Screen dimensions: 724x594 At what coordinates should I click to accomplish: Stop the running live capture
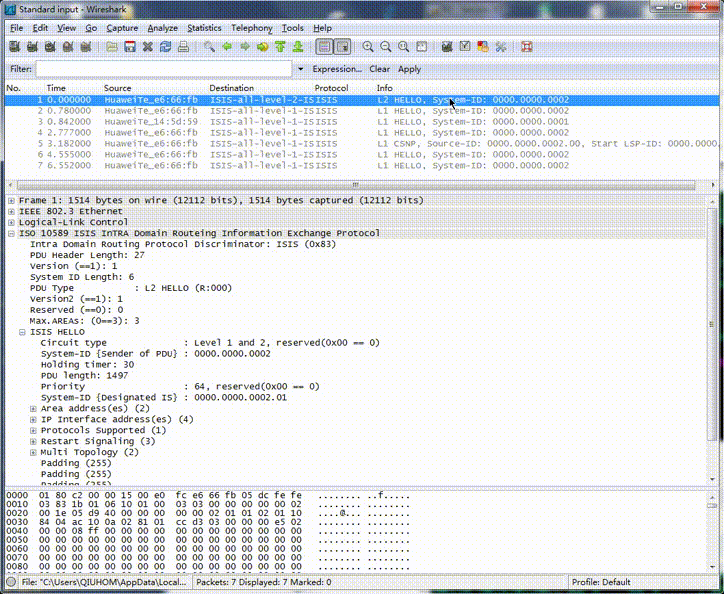[68, 47]
